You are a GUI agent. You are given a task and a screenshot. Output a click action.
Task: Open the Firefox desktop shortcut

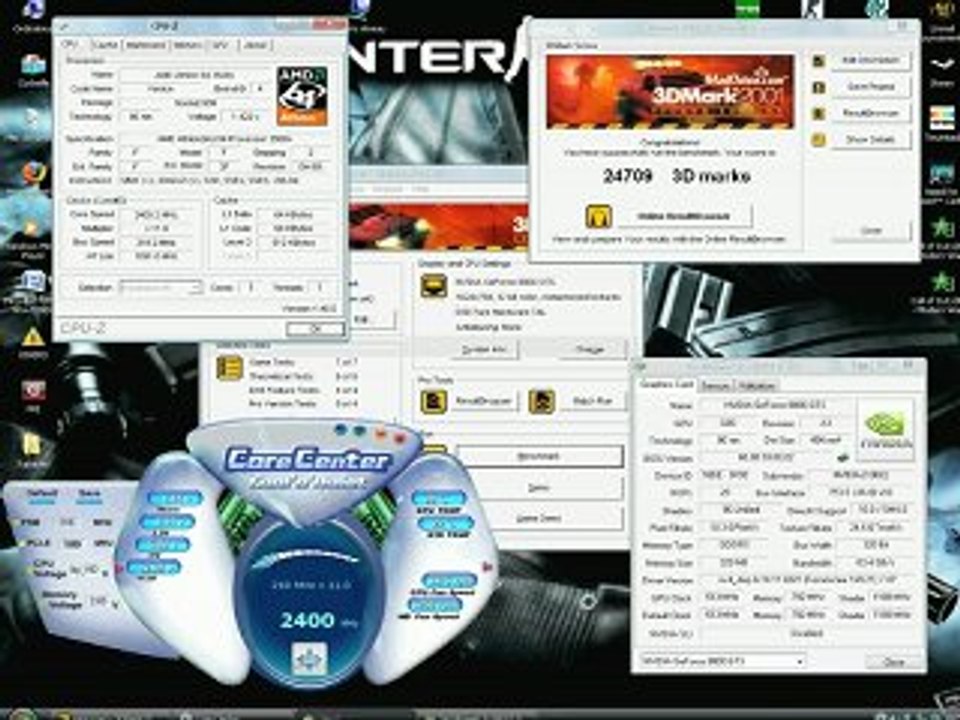(x=34, y=174)
